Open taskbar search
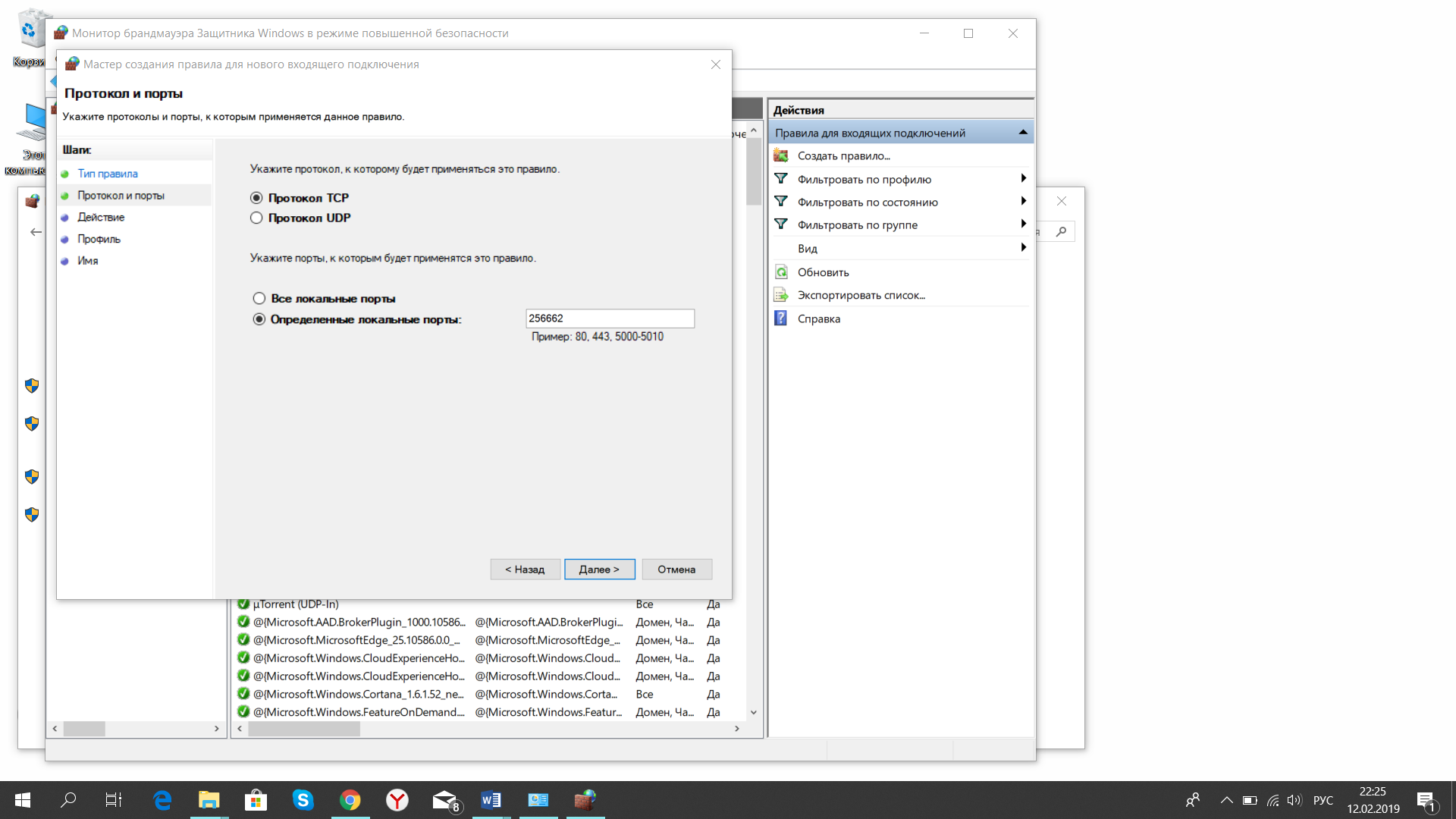 tap(68, 800)
